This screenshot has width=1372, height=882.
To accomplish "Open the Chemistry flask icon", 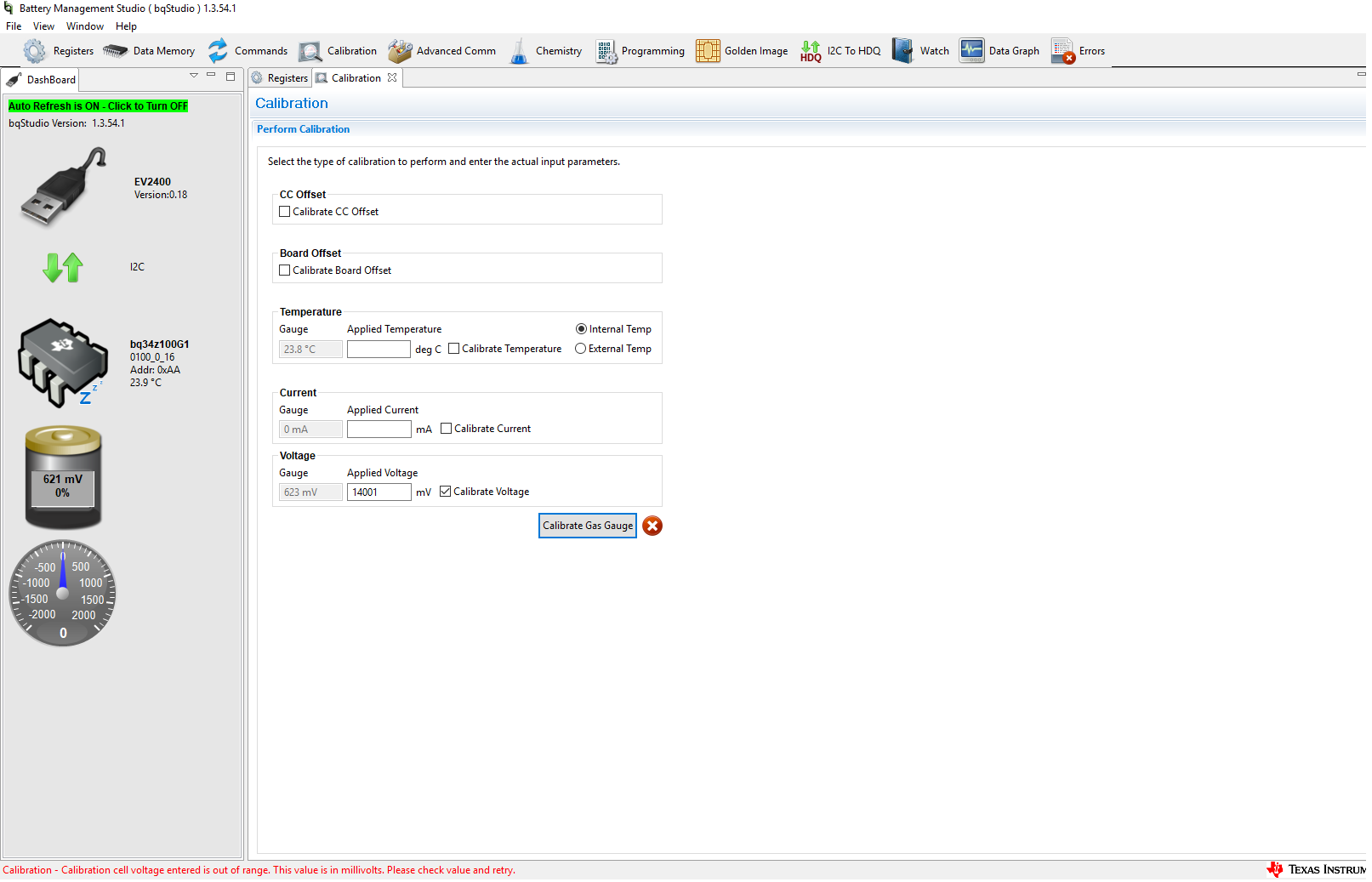I will point(519,51).
